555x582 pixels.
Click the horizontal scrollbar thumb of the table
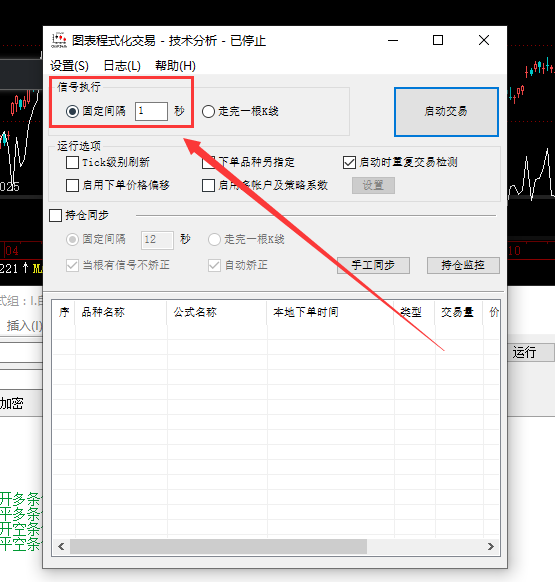click(218, 546)
